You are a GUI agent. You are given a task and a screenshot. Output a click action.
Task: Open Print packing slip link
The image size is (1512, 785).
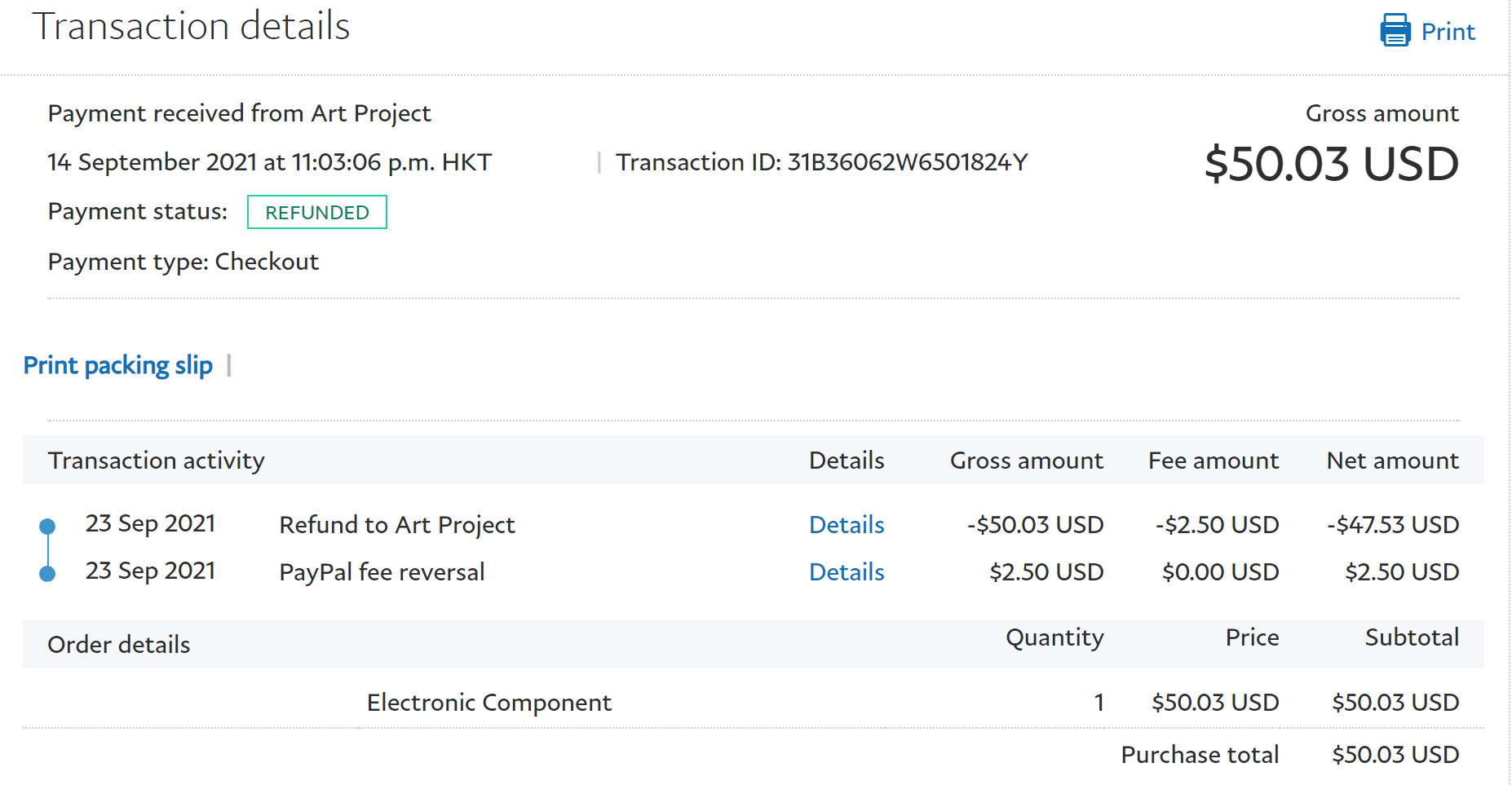pyautogui.click(x=117, y=365)
